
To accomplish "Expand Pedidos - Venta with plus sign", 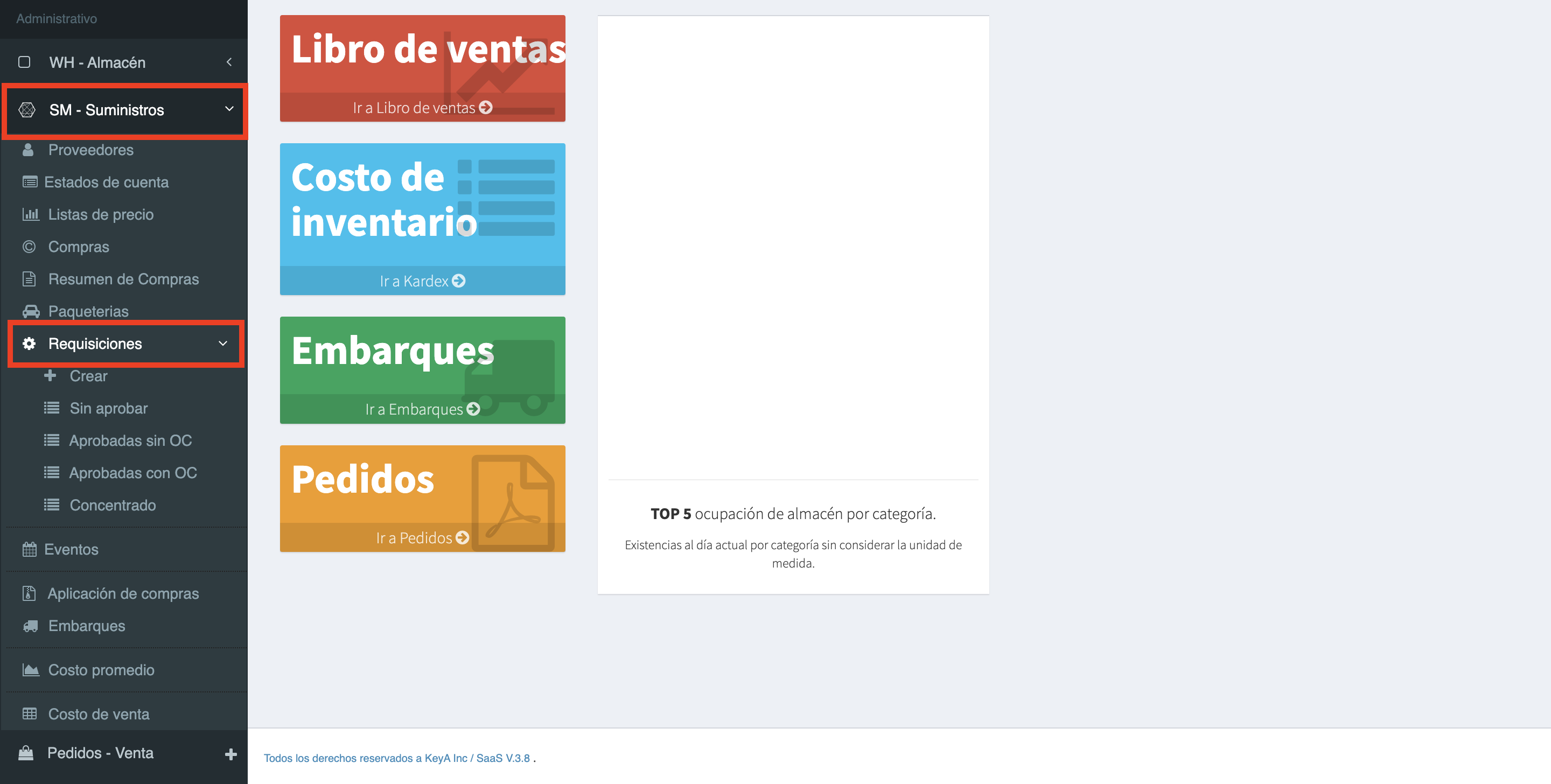I will click(x=230, y=754).
